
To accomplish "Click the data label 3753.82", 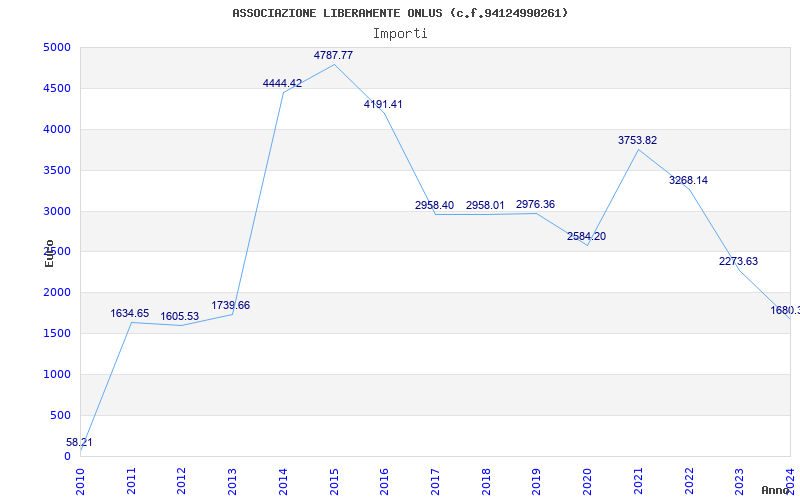I will click(x=637, y=140).
